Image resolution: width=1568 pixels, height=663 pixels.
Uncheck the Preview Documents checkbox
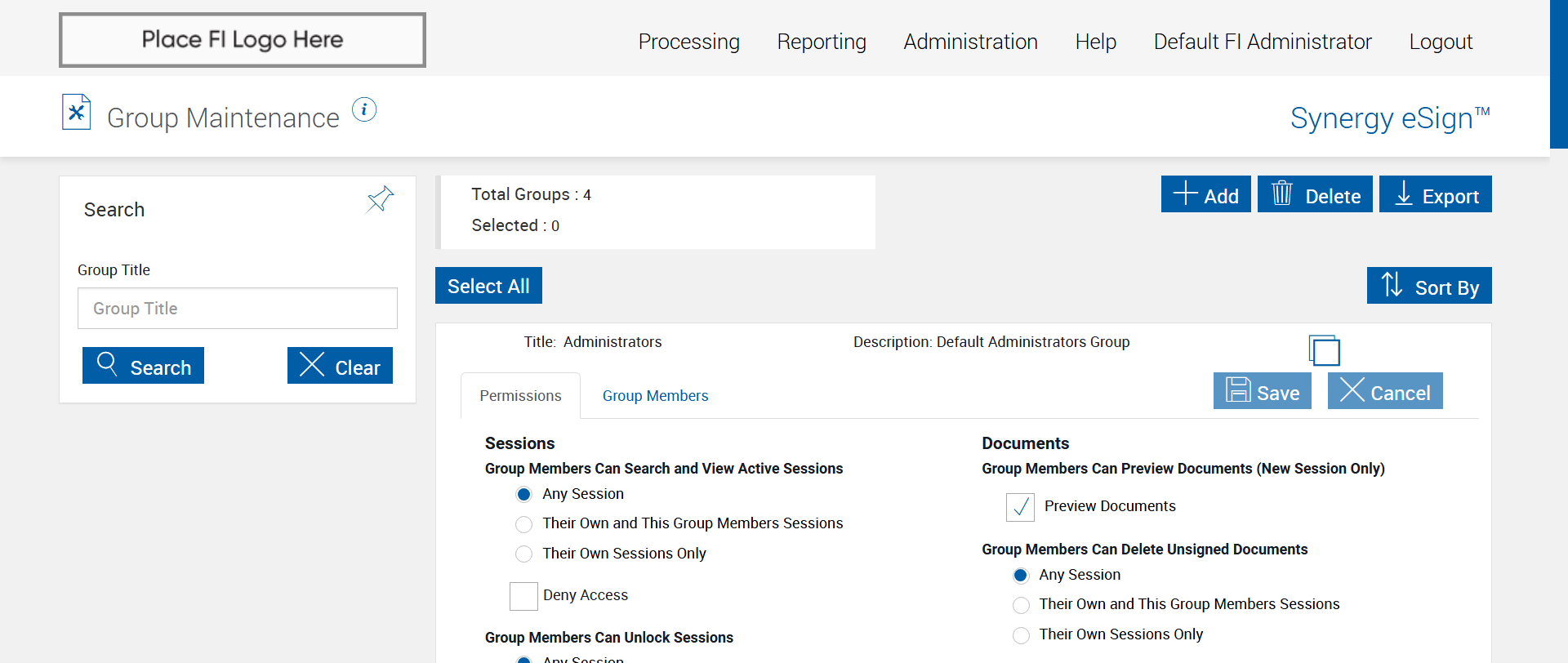coord(1020,507)
